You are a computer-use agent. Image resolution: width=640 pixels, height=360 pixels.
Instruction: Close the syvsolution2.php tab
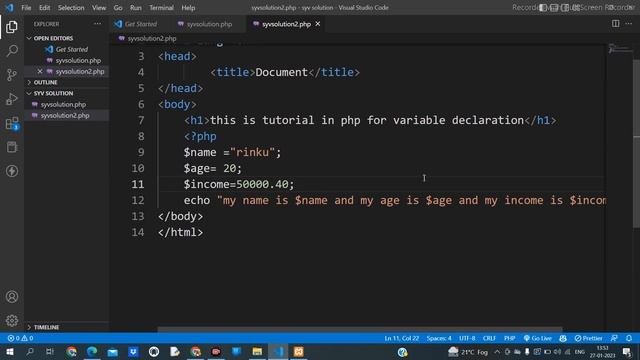tap(318, 24)
